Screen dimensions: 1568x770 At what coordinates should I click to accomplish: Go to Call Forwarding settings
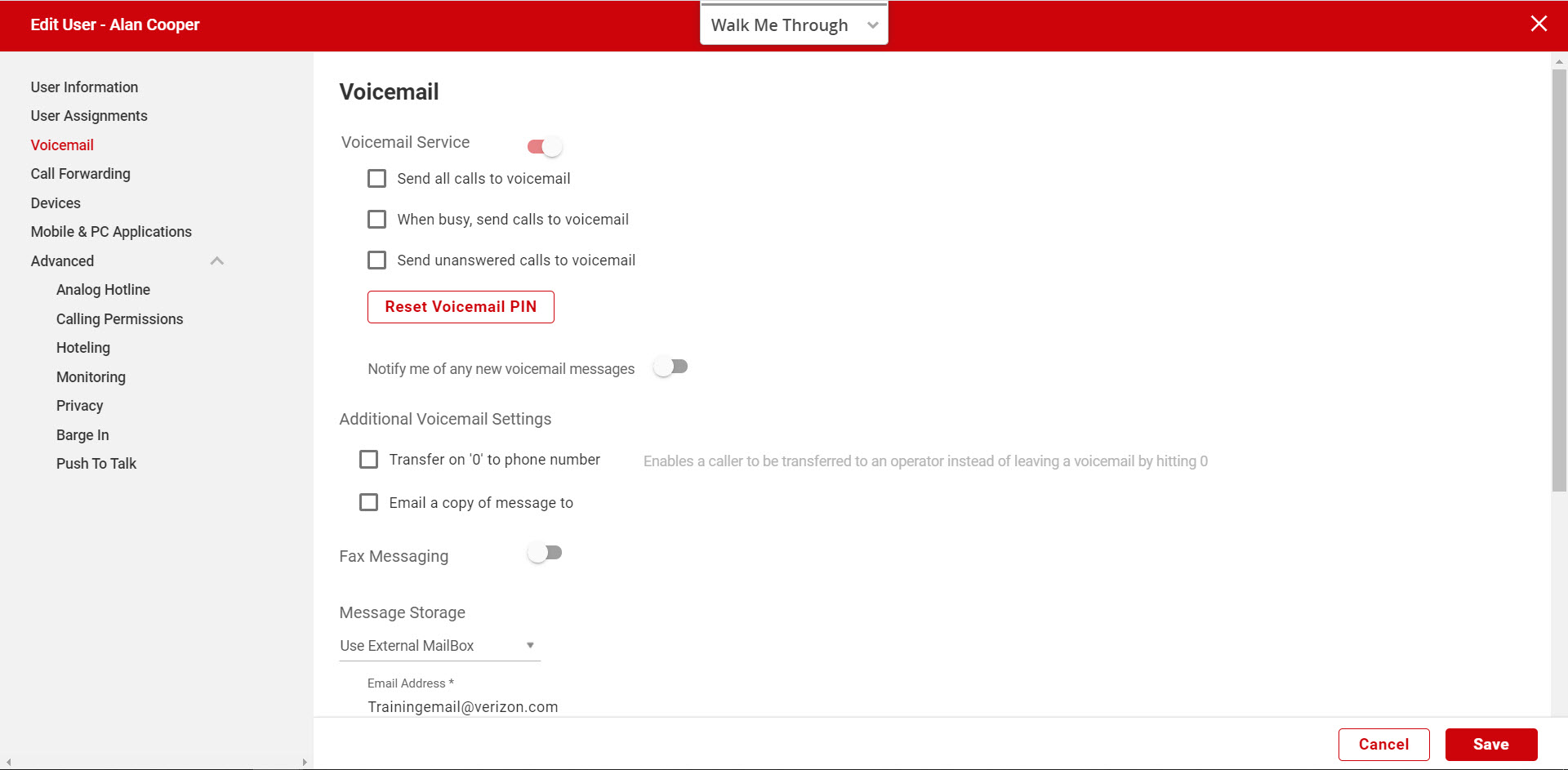point(80,174)
